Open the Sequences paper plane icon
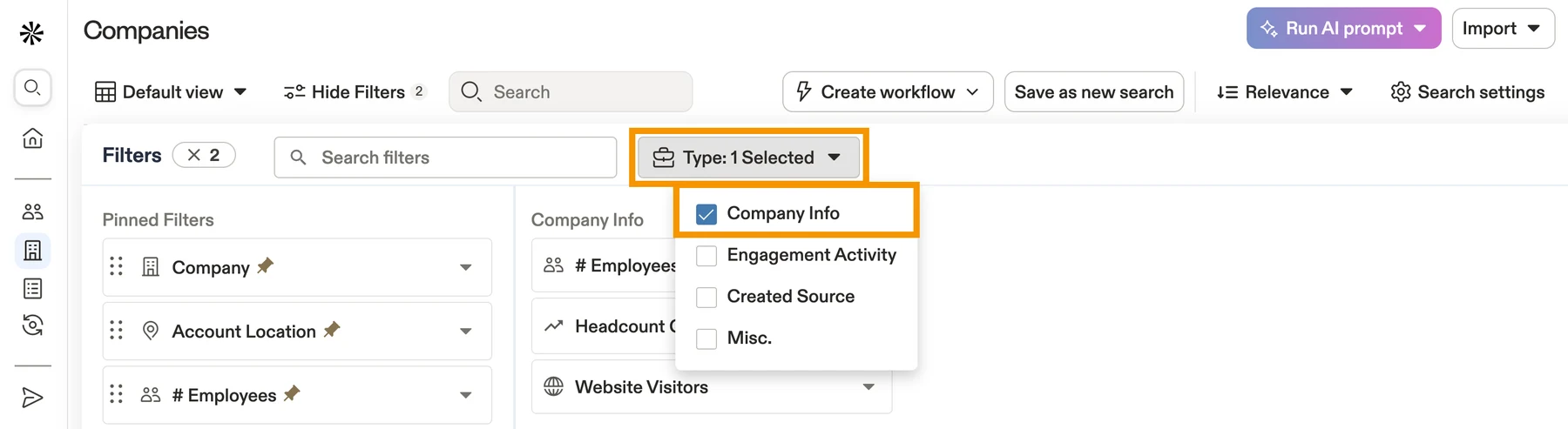1568x429 pixels. click(32, 398)
